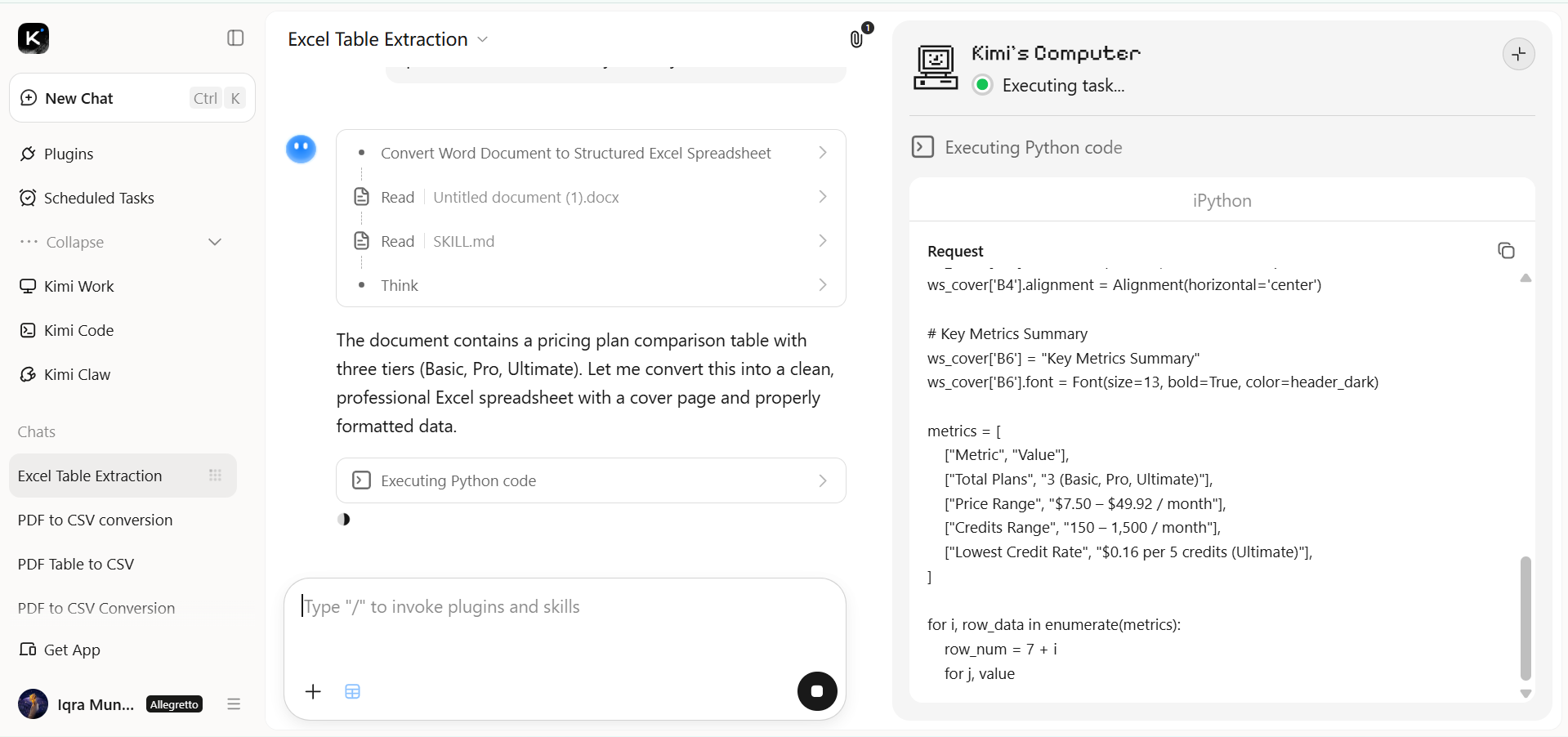
Task: Expand the Executing Python code card in chat
Action: [591, 480]
